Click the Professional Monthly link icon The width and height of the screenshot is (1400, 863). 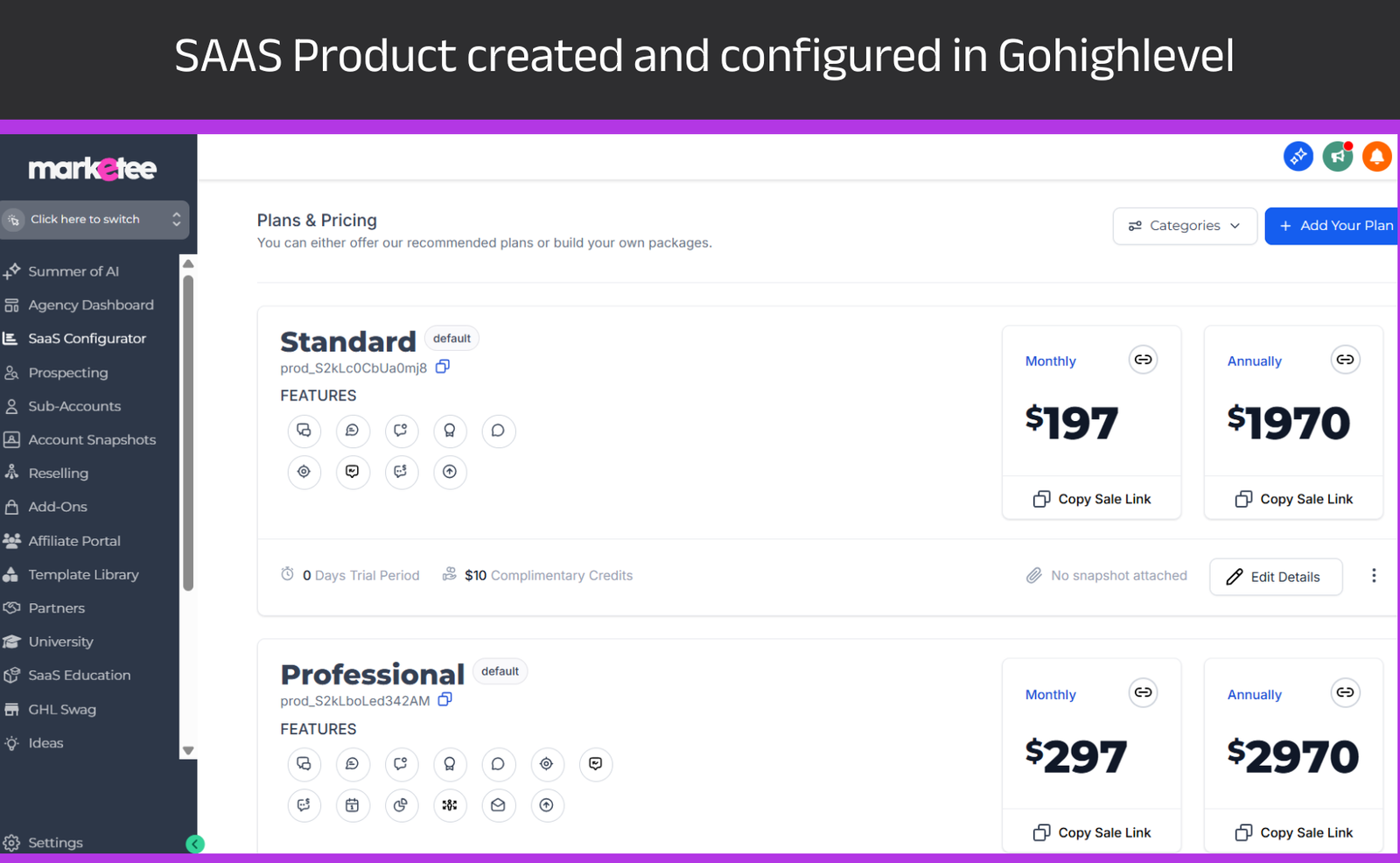(1143, 692)
